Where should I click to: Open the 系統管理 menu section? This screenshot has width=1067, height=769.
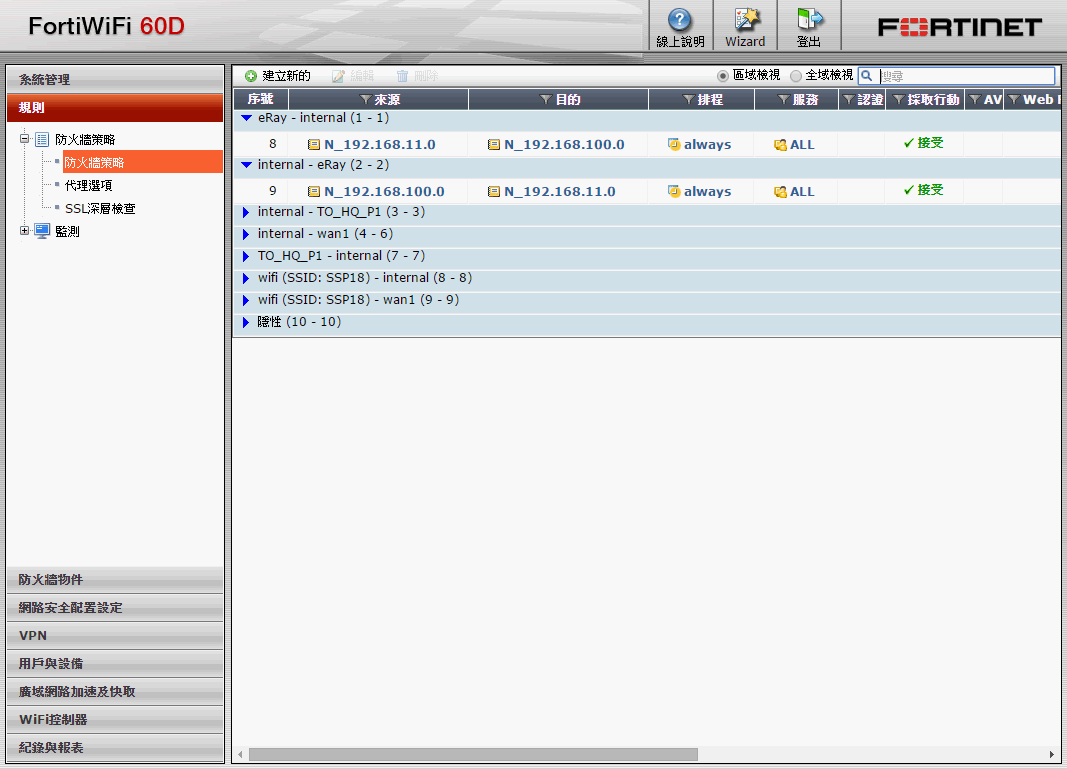[x=115, y=80]
